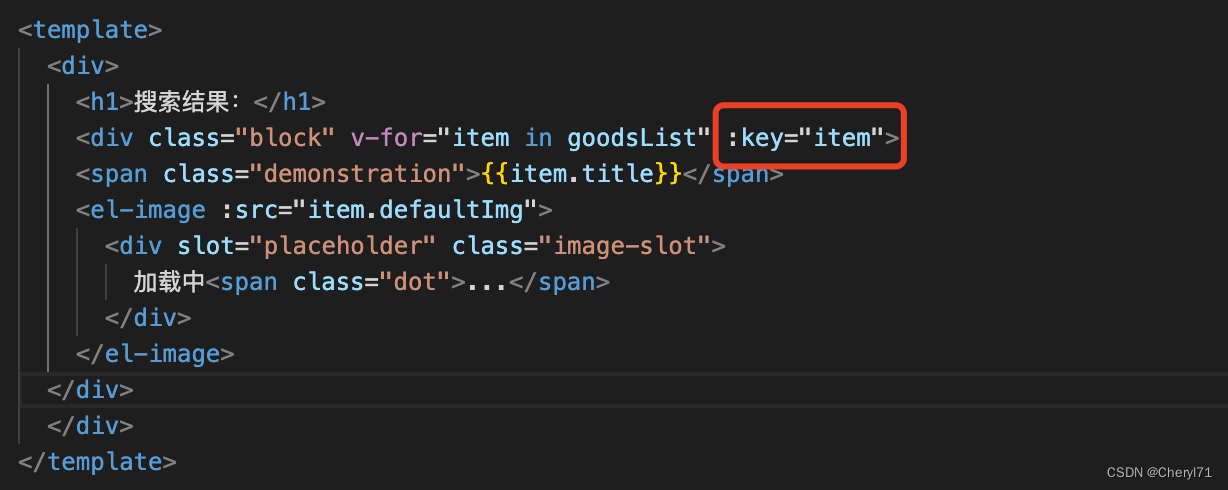
Task: Click the closing el-image tag
Action: [155, 353]
